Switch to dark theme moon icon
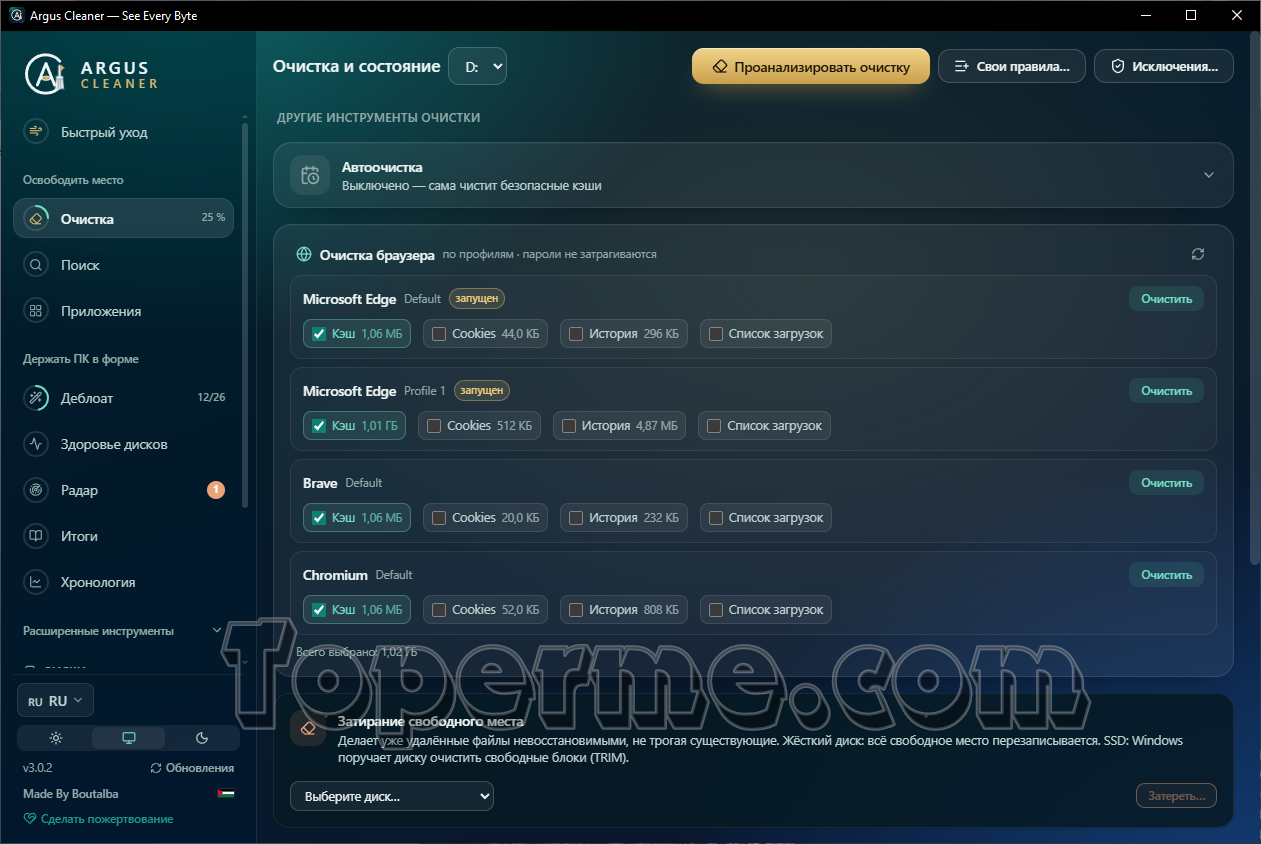This screenshot has width=1261, height=844. pyautogui.click(x=202, y=738)
